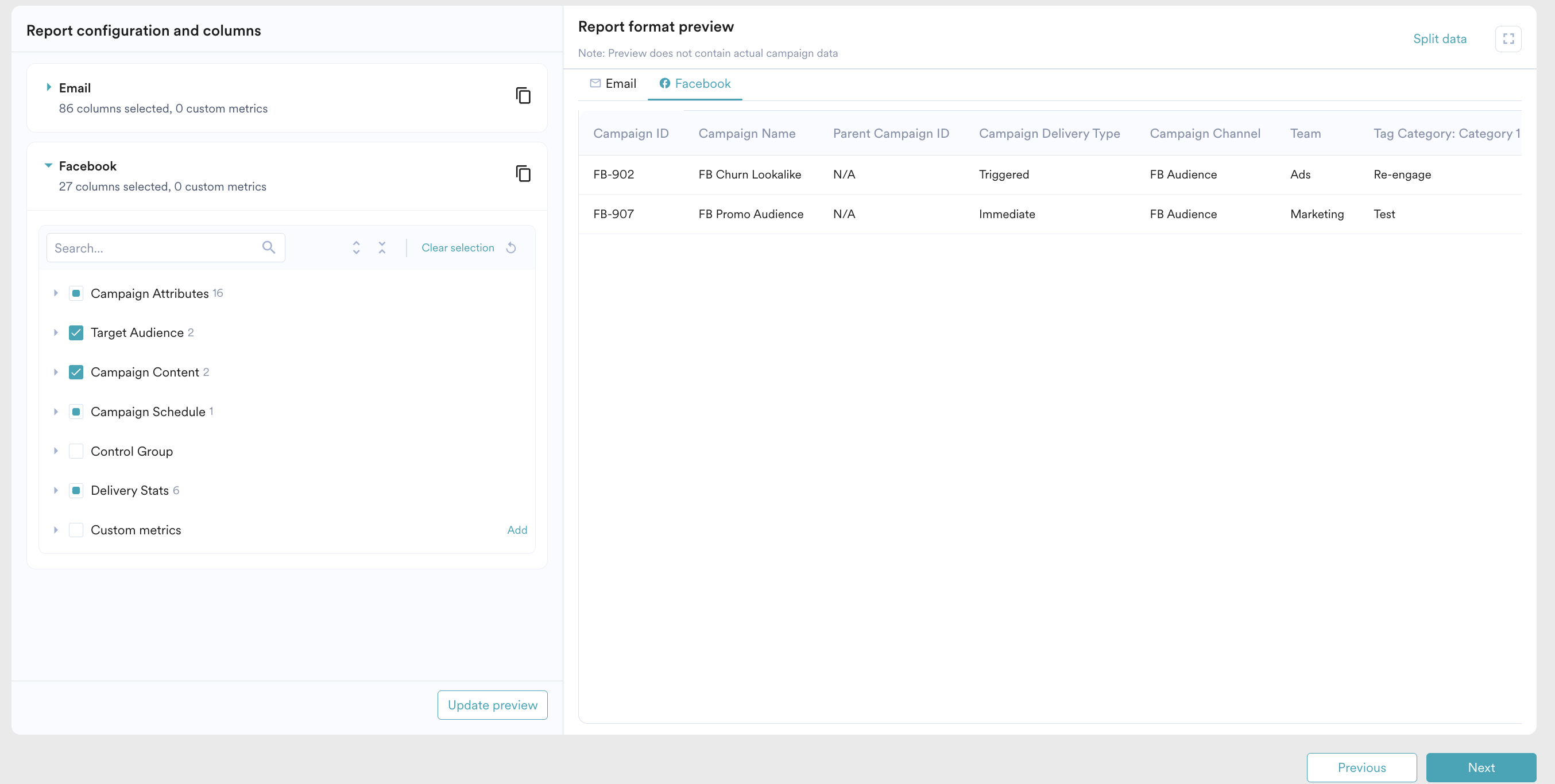Expand all column groups icon
This screenshot has height=784, width=1555.
[x=356, y=247]
